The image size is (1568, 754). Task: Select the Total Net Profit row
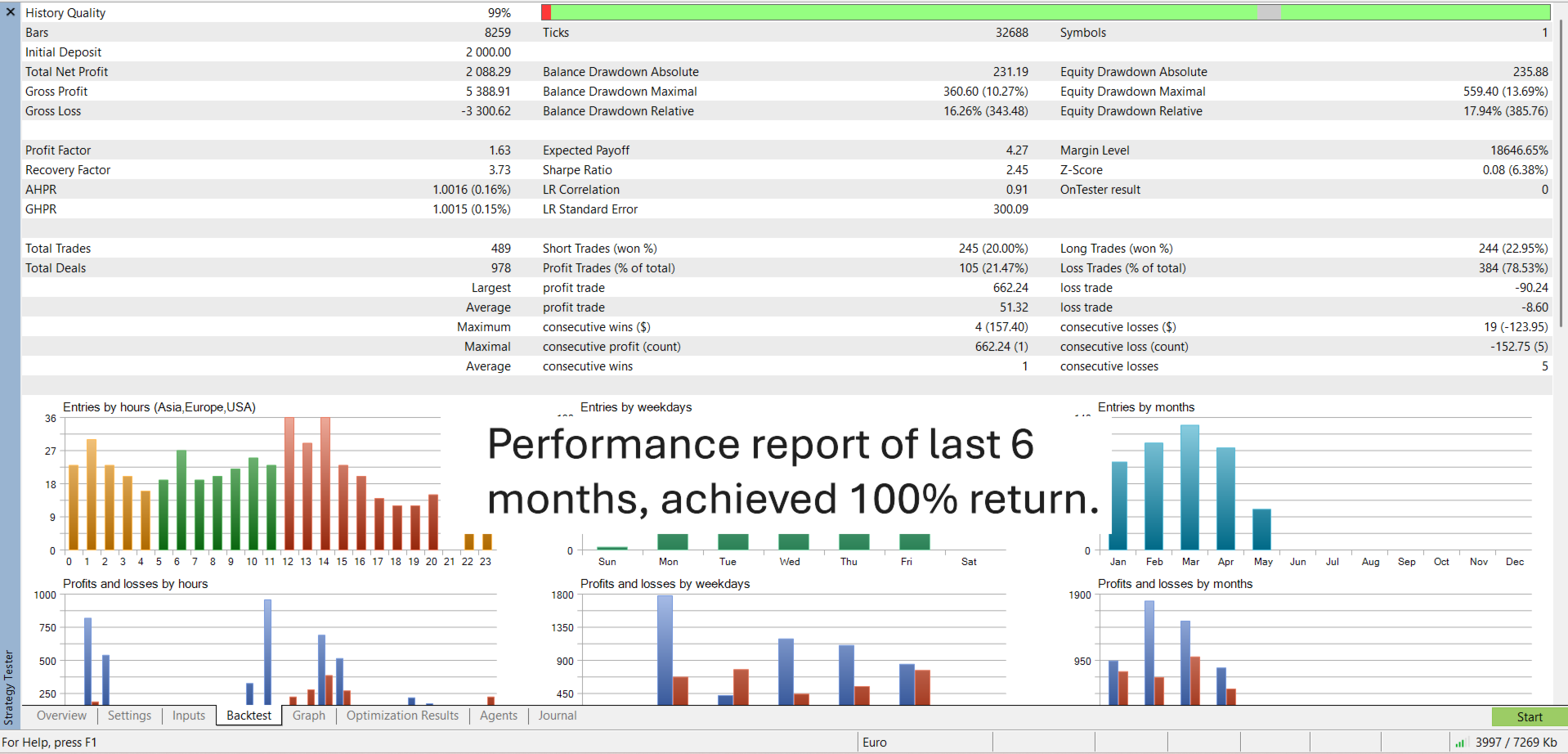(268, 72)
